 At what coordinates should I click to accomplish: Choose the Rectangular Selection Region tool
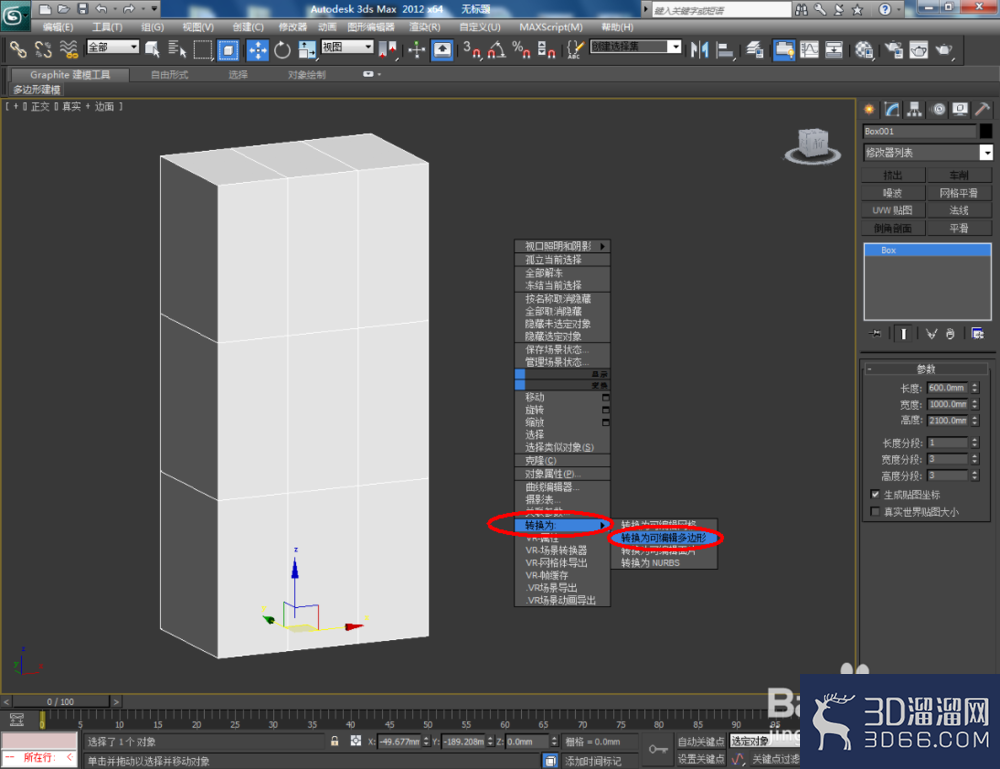pyautogui.click(x=203, y=49)
